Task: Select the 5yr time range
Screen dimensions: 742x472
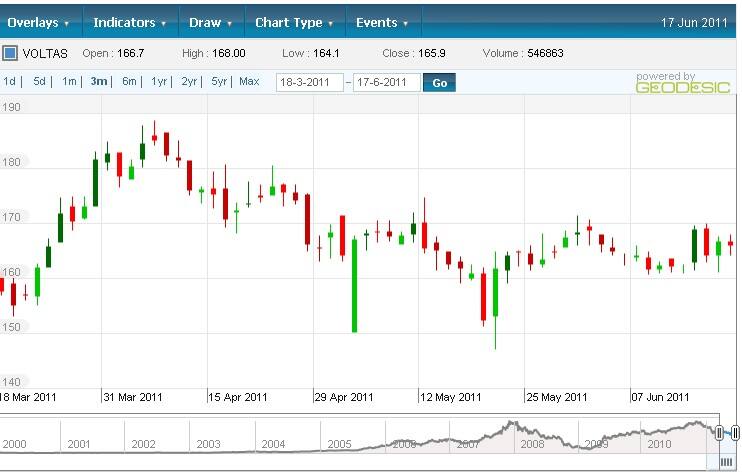Action: point(219,81)
